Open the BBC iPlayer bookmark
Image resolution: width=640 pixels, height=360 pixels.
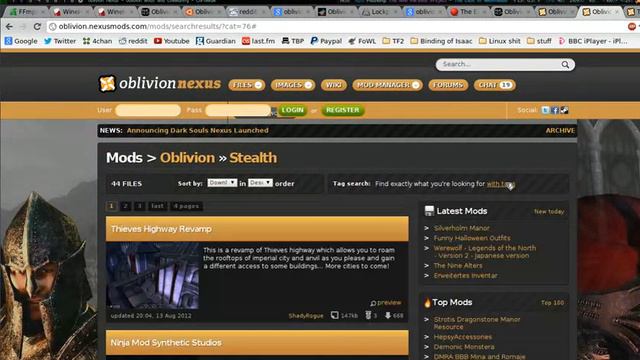[x=593, y=41]
